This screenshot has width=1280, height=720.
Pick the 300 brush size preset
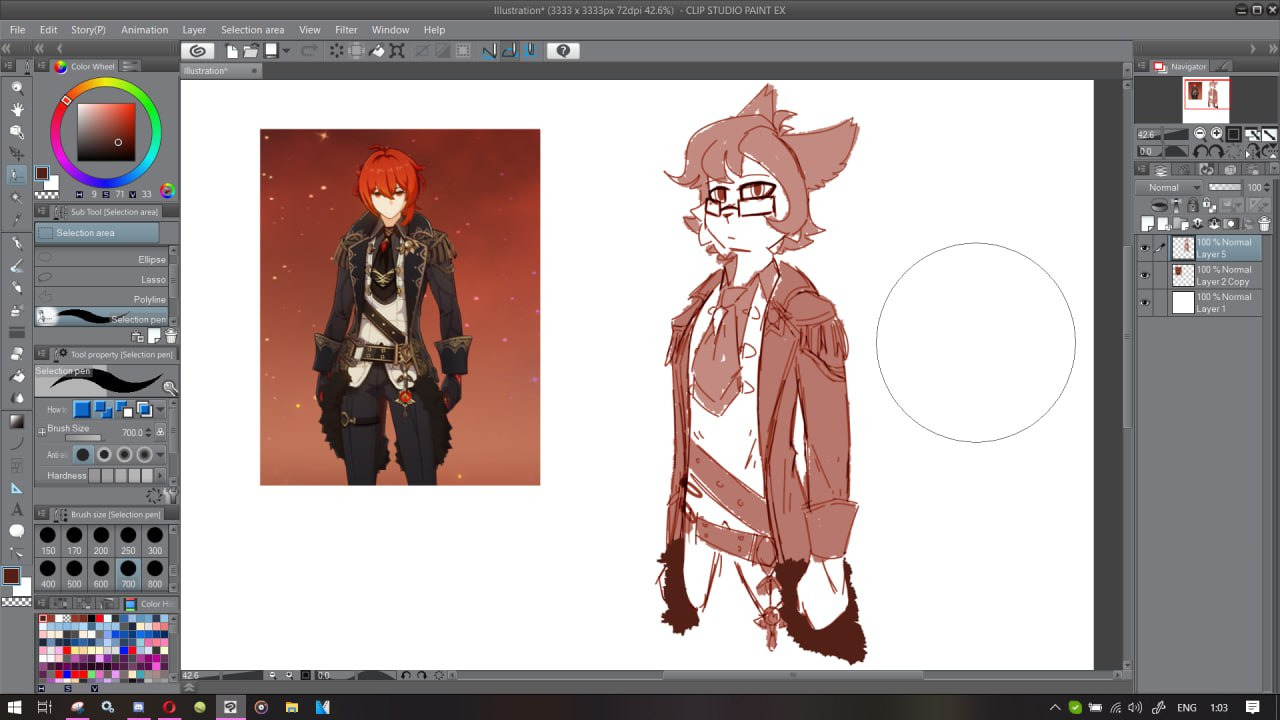tap(155, 540)
